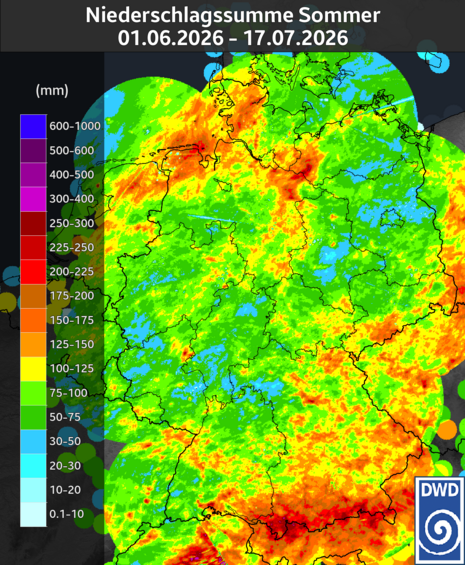Pick the 20-30 mm cyan swatch

[33, 466]
